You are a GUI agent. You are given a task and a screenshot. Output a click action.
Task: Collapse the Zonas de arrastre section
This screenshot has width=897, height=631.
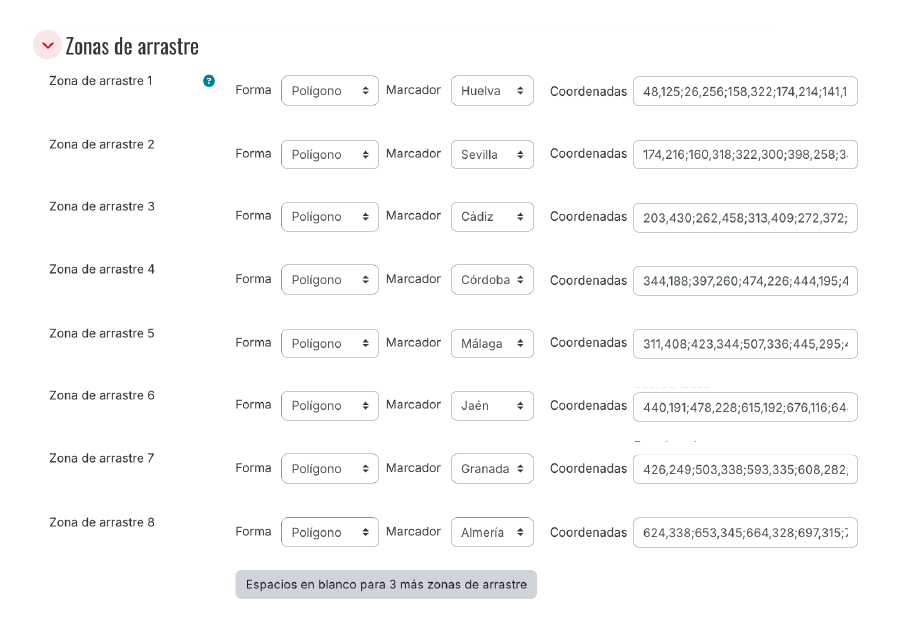pos(47,46)
